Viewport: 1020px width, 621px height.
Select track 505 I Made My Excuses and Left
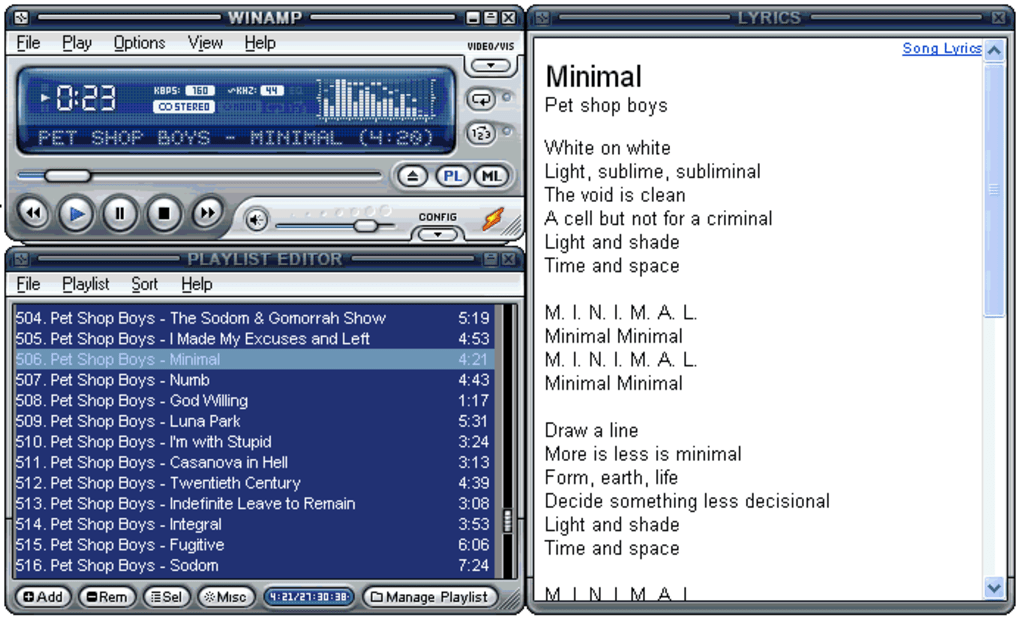pyautogui.click(x=254, y=339)
